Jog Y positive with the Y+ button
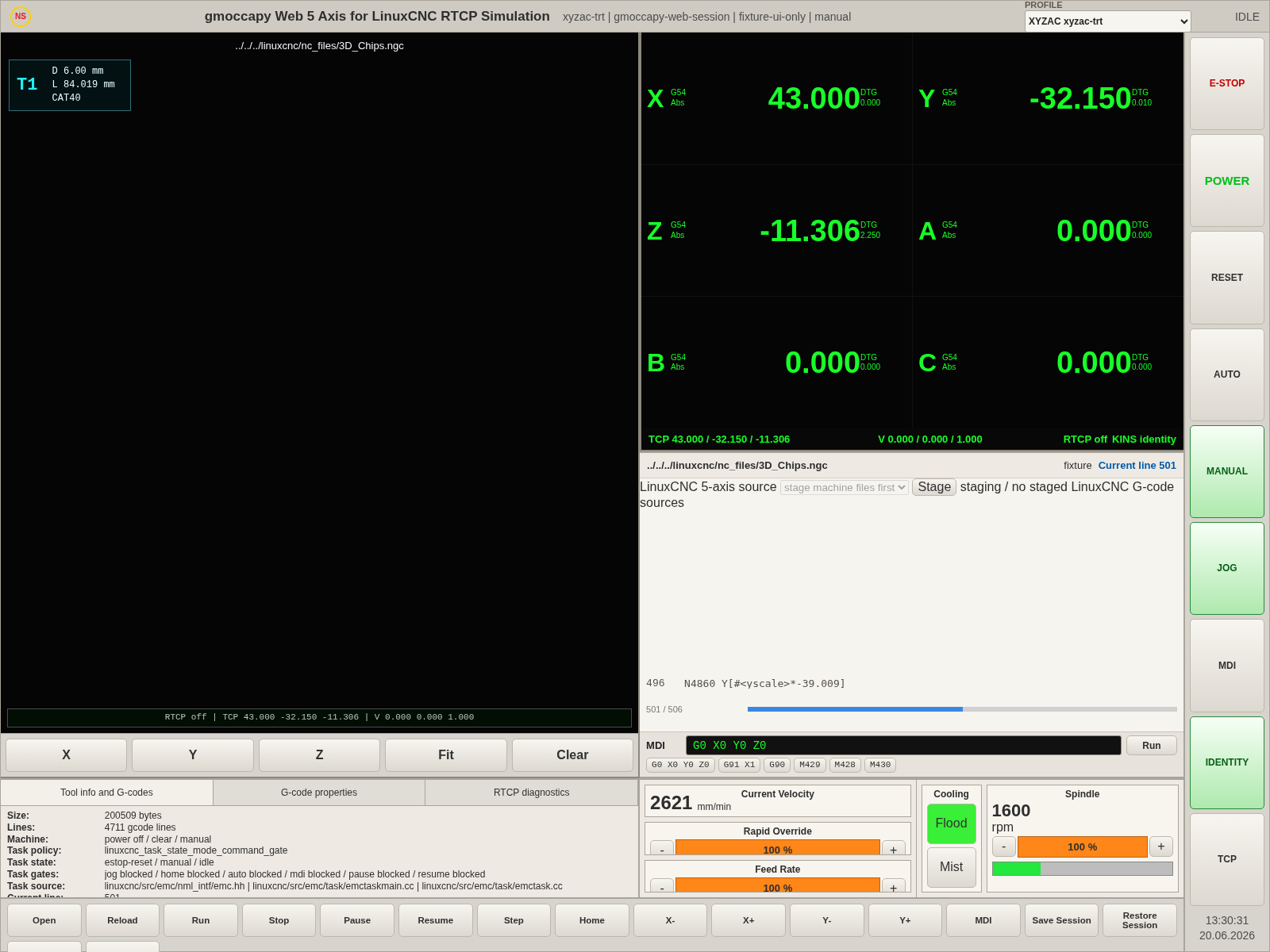The height and width of the screenshot is (952, 1270). click(905, 920)
